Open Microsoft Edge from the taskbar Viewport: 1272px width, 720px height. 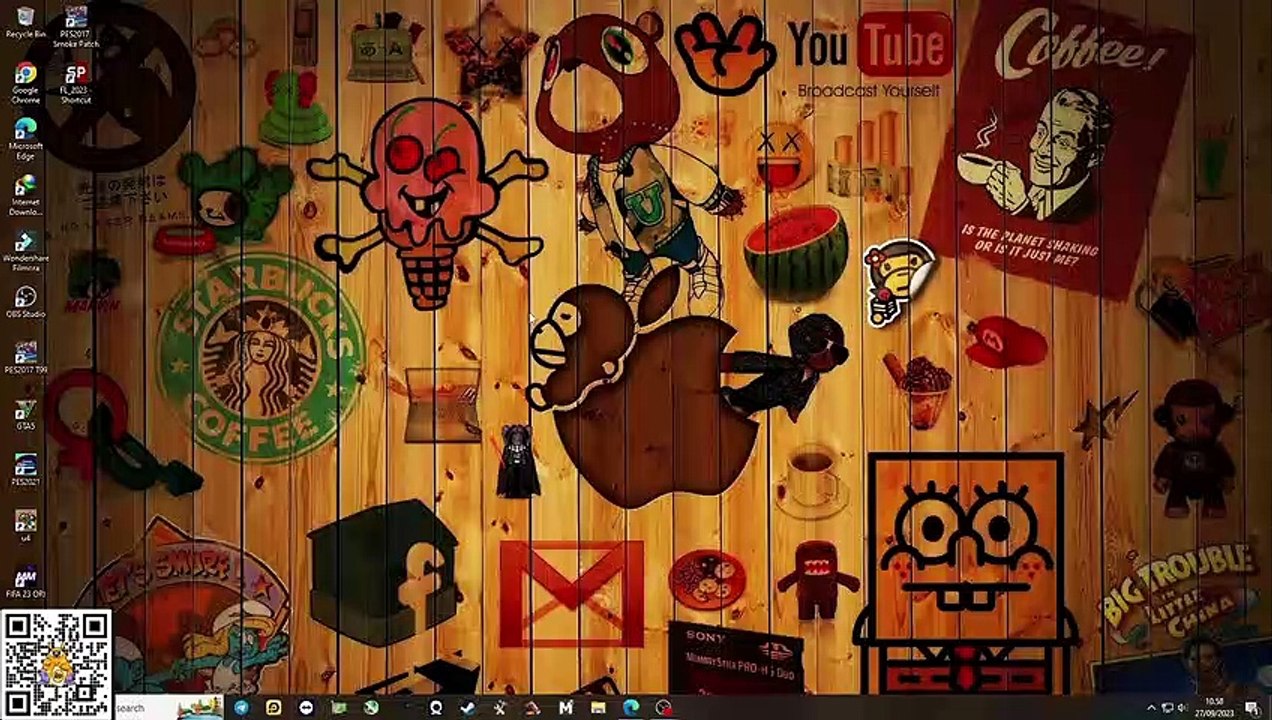630,707
